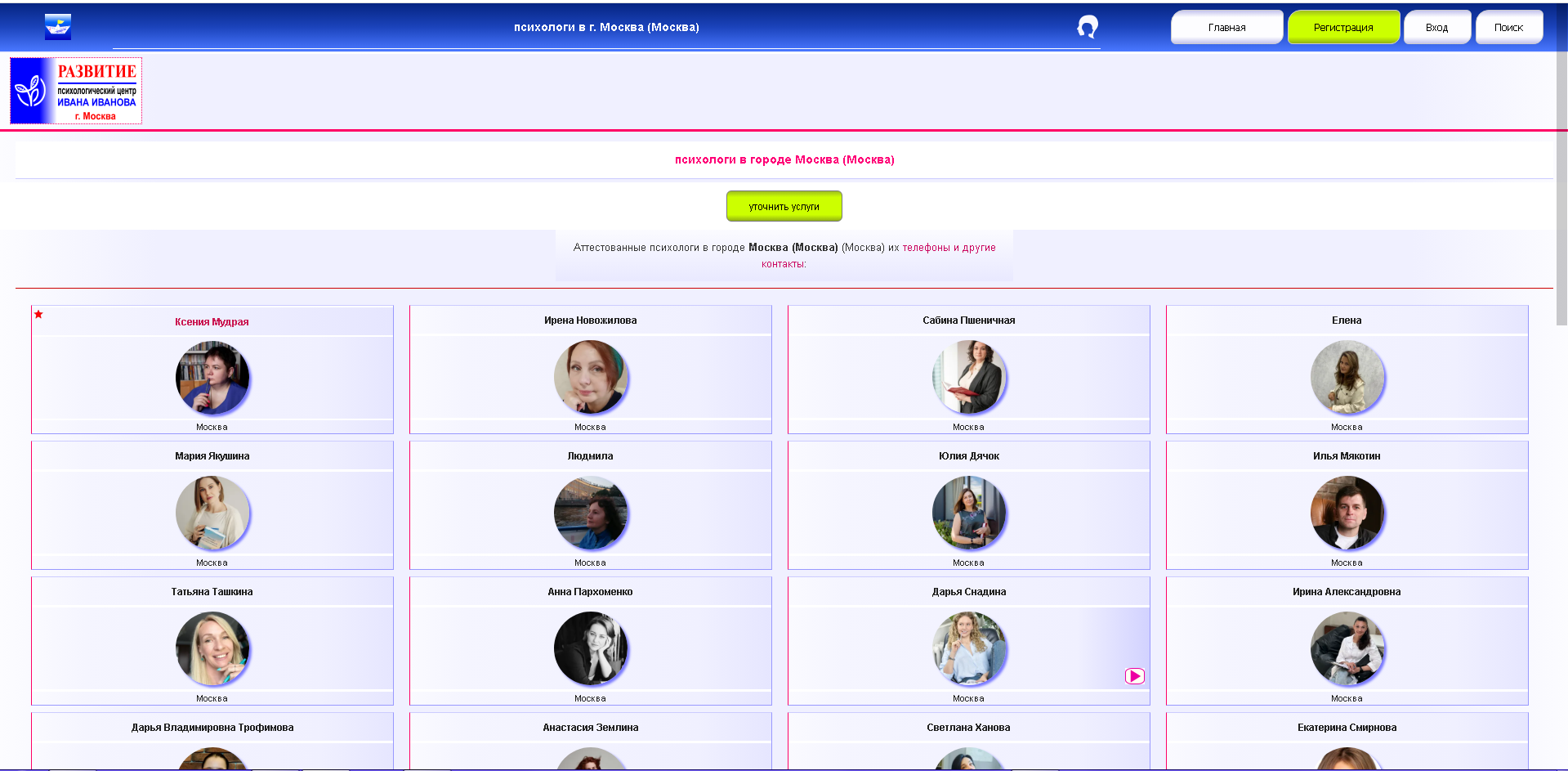
Task: Click the red star on Ксения Мудрая card
Action: tap(38, 315)
